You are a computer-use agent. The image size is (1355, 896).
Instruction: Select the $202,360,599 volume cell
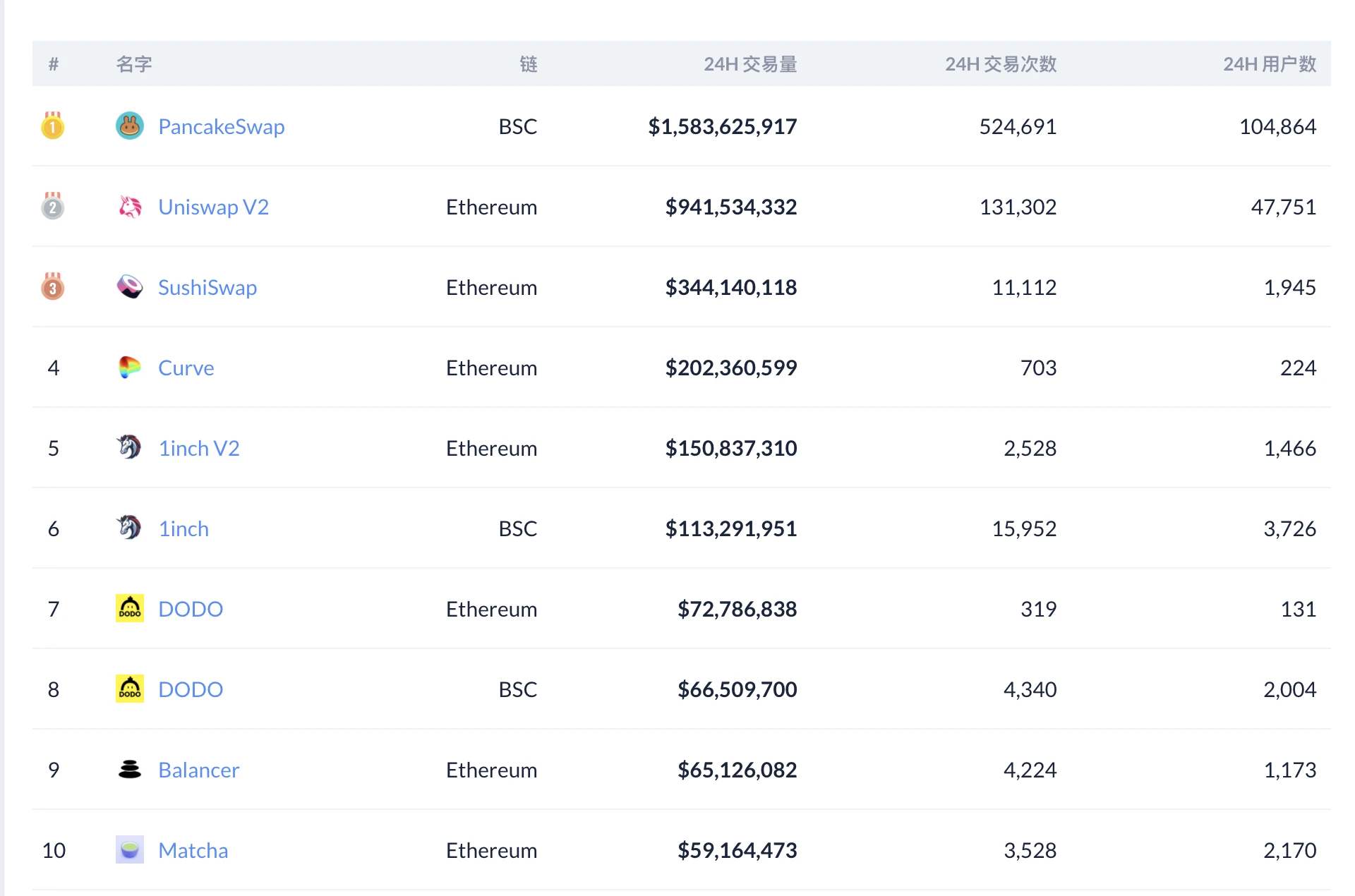point(731,368)
